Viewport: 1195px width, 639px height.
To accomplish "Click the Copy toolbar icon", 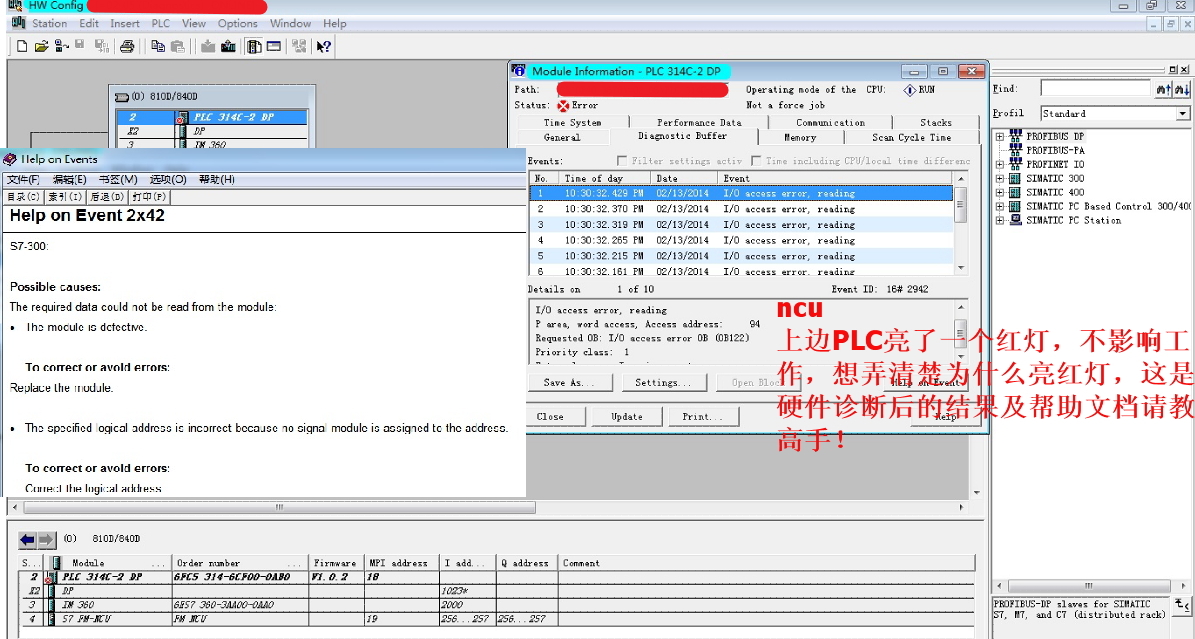I will pos(158,47).
